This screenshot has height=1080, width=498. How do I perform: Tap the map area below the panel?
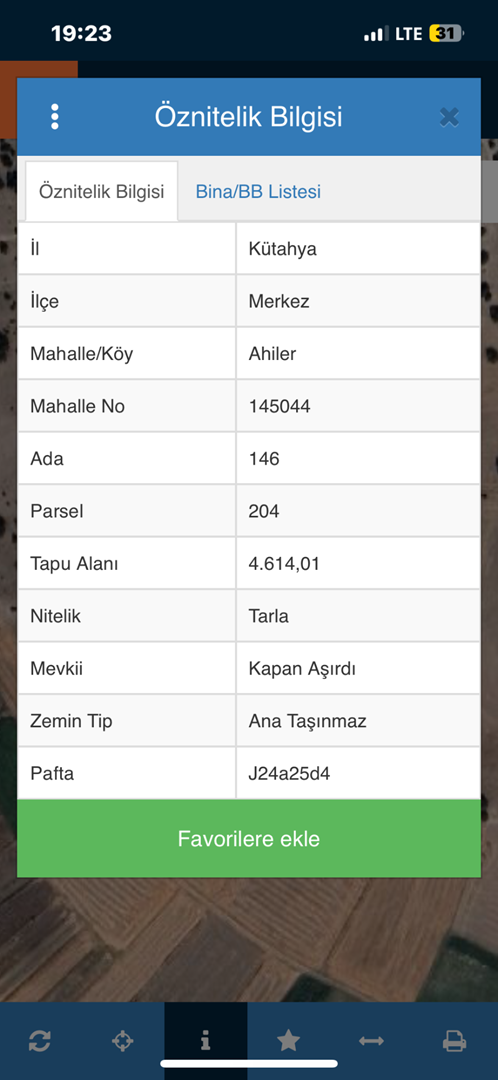point(249,940)
